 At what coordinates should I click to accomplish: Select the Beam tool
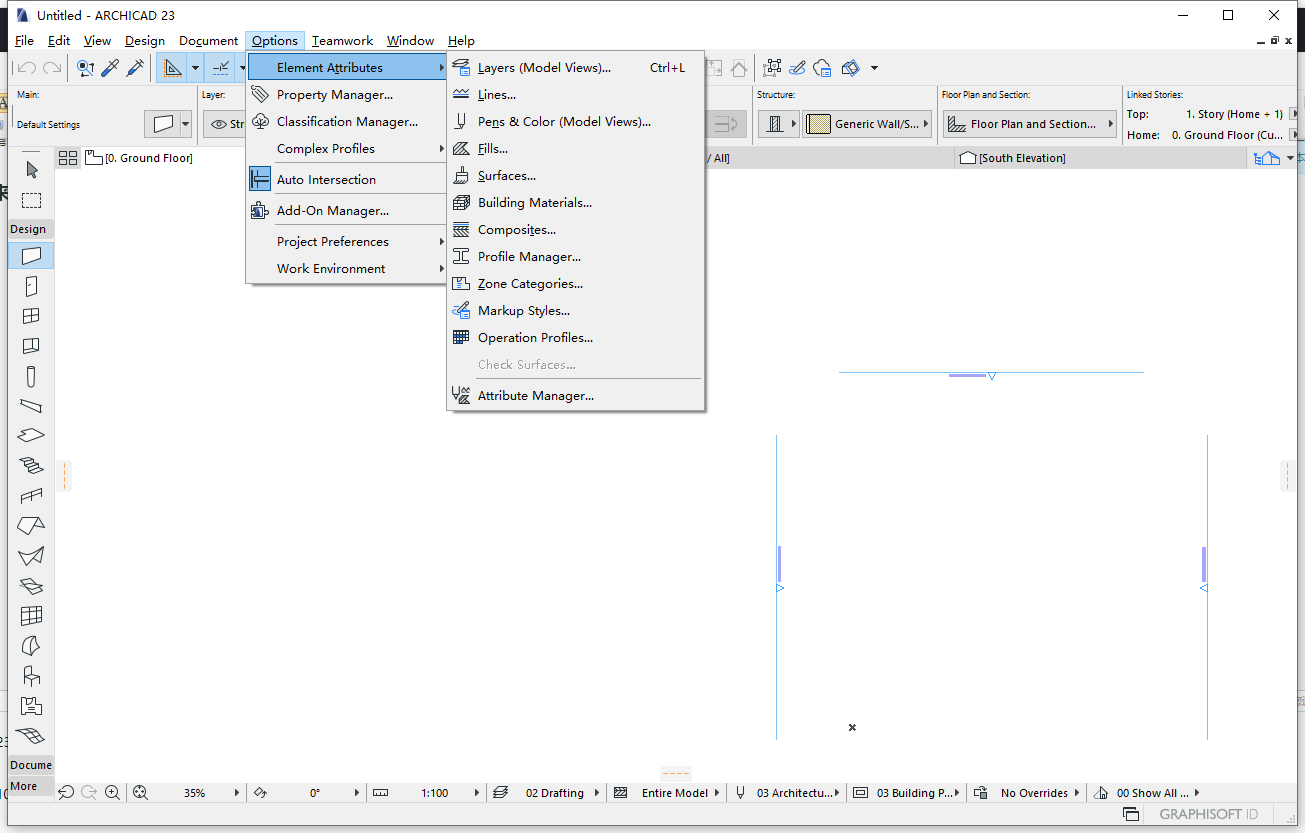tap(31, 406)
